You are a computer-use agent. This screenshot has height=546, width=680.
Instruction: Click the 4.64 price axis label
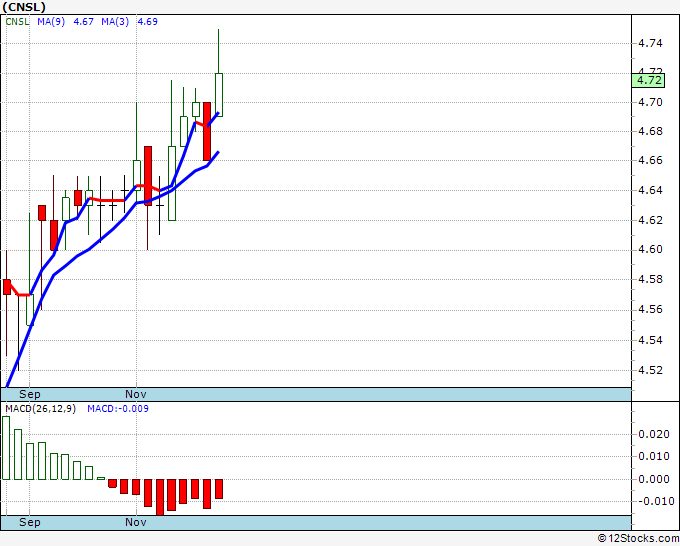click(x=651, y=190)
